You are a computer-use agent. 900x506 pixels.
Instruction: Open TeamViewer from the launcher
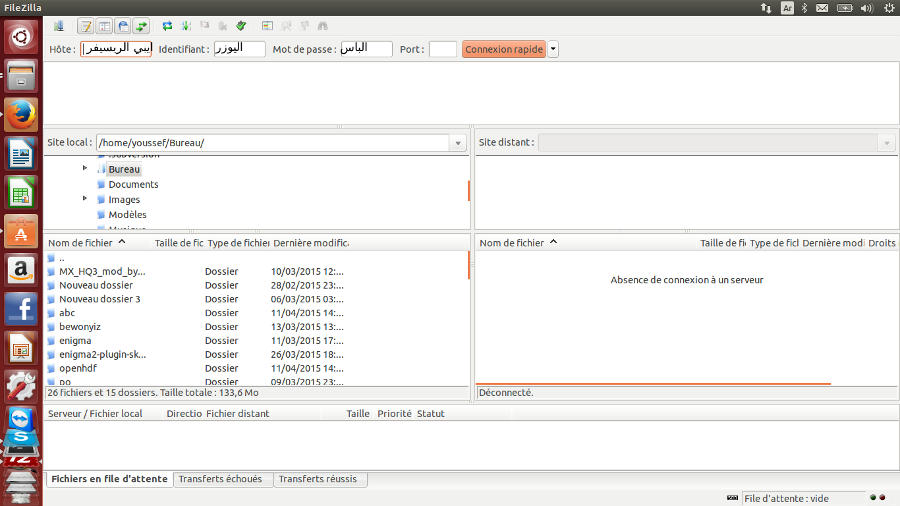pyautogui.click(x=21, y=419)
